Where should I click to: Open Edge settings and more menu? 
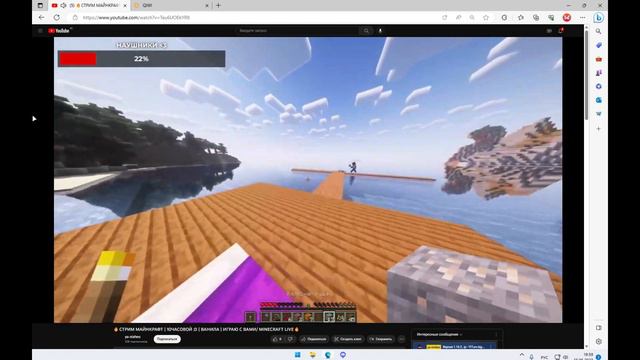(582, 18)
